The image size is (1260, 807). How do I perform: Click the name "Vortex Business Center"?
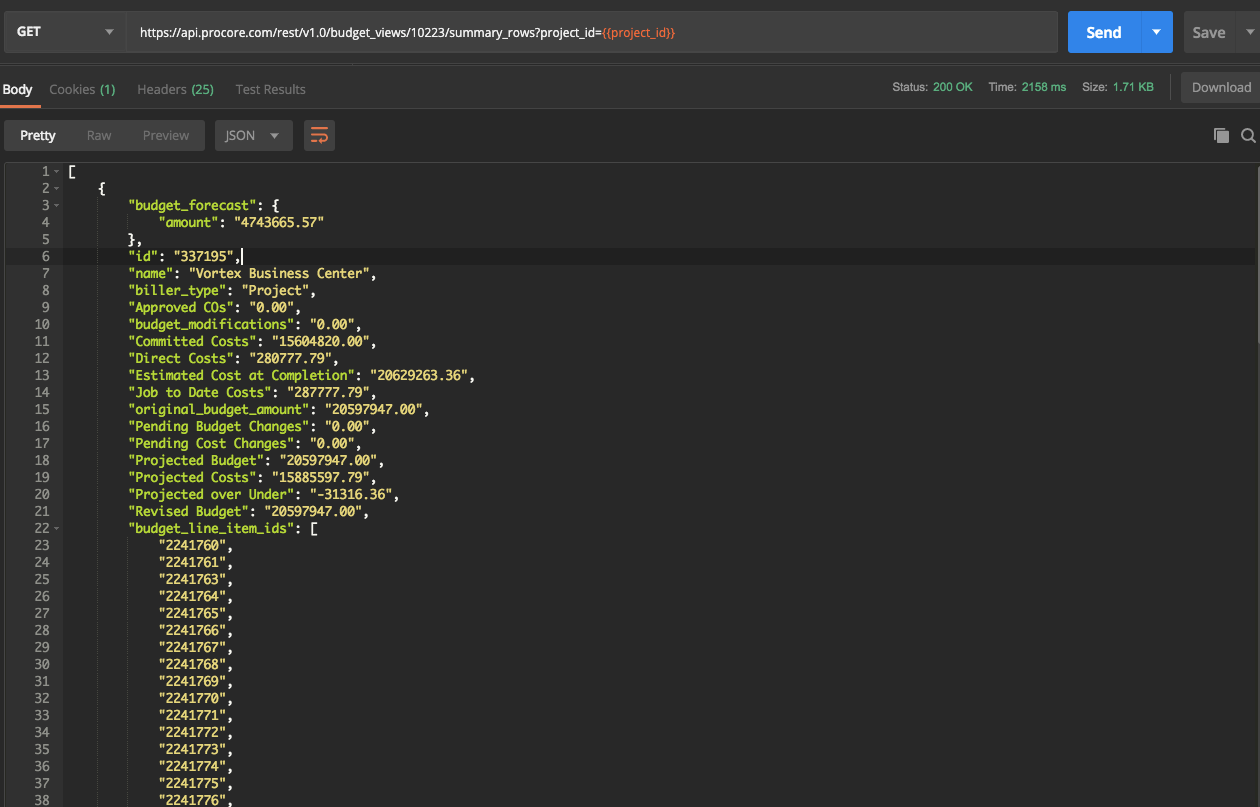[x=279, y=274]
